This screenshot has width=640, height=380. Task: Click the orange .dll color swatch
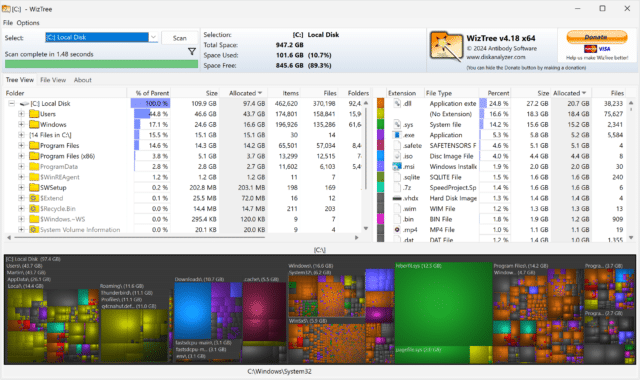(x=380, y=103)
